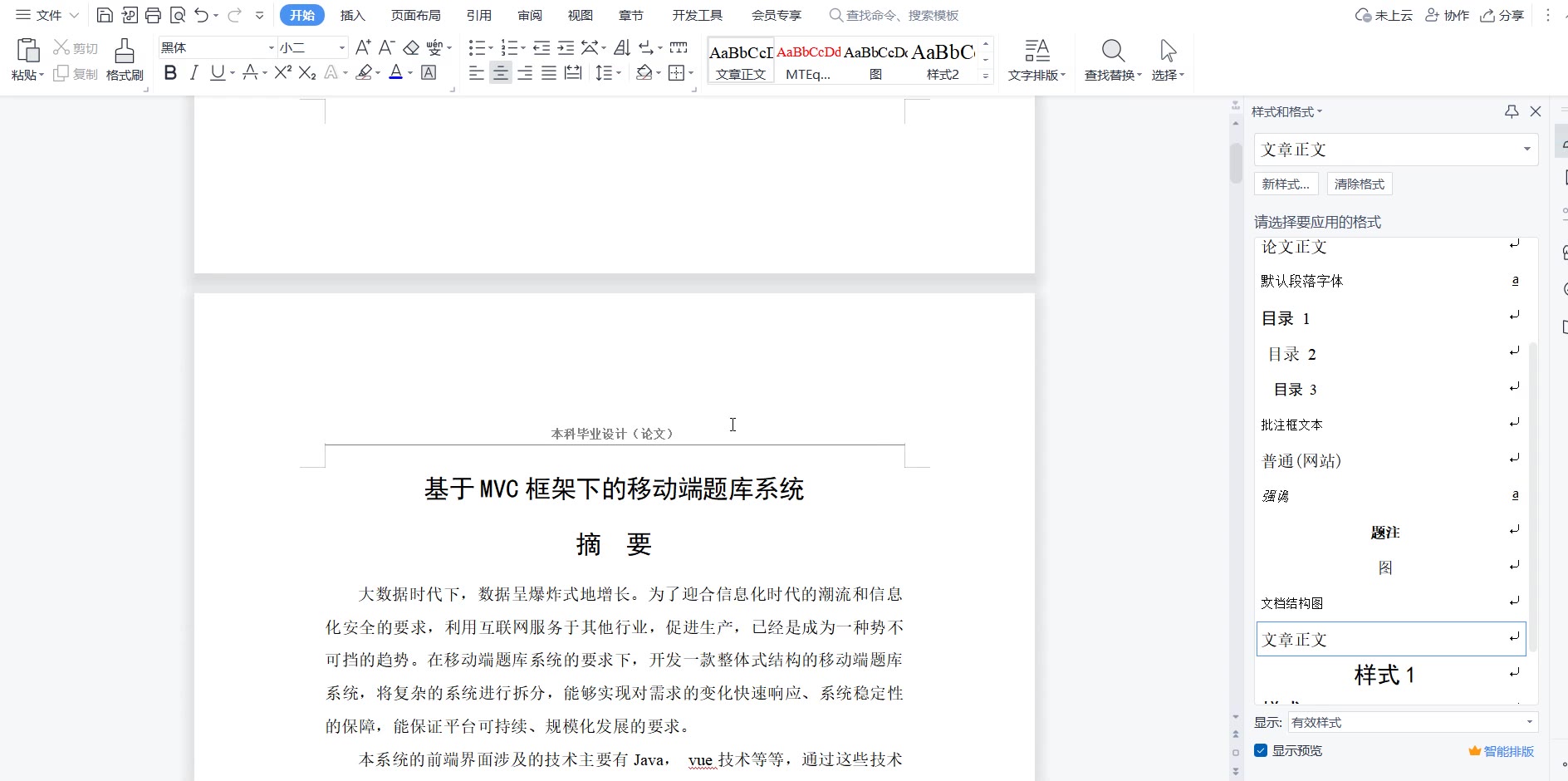The height and width of the screenshot is (781, 1568).
Task: Open the borders dropdown arrow
Action: [691, 72]
